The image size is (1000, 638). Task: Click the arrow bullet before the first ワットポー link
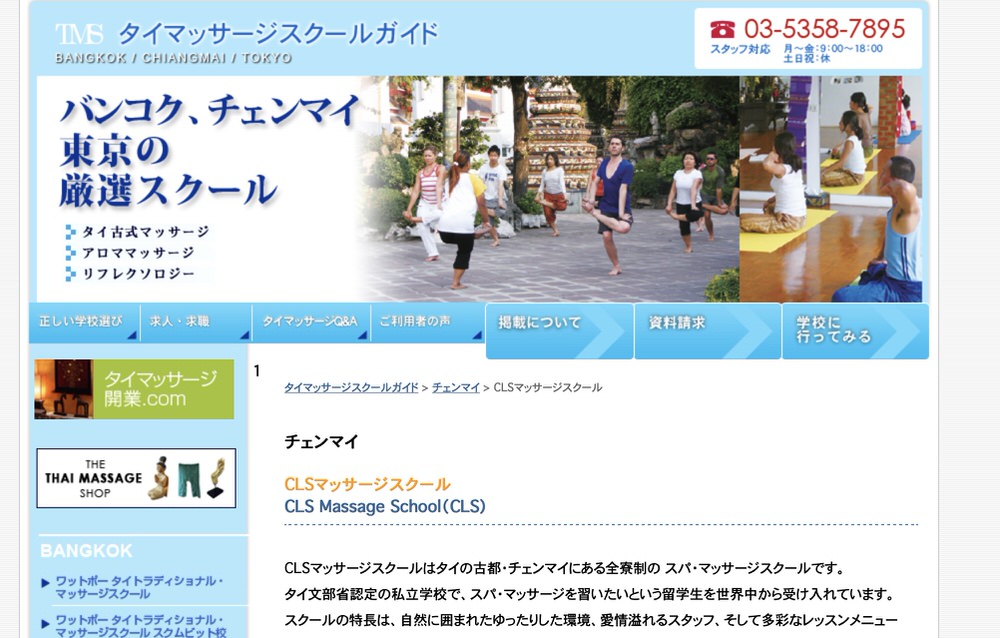pos(46,582)
